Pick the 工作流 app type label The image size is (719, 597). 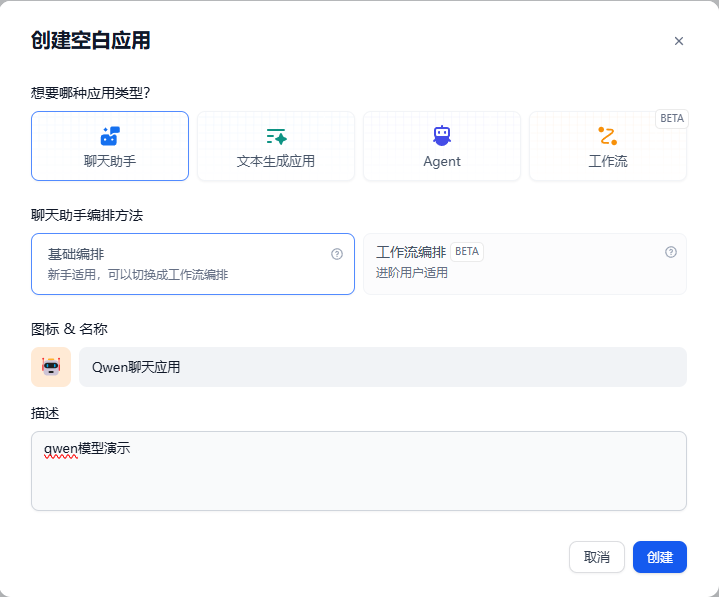coord(608,161)
